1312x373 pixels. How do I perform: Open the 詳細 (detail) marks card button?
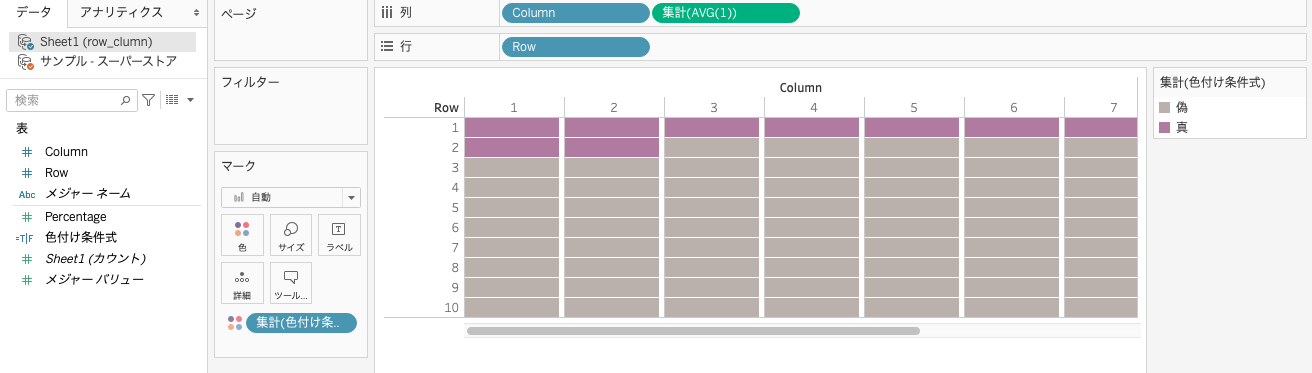[242, 283]
